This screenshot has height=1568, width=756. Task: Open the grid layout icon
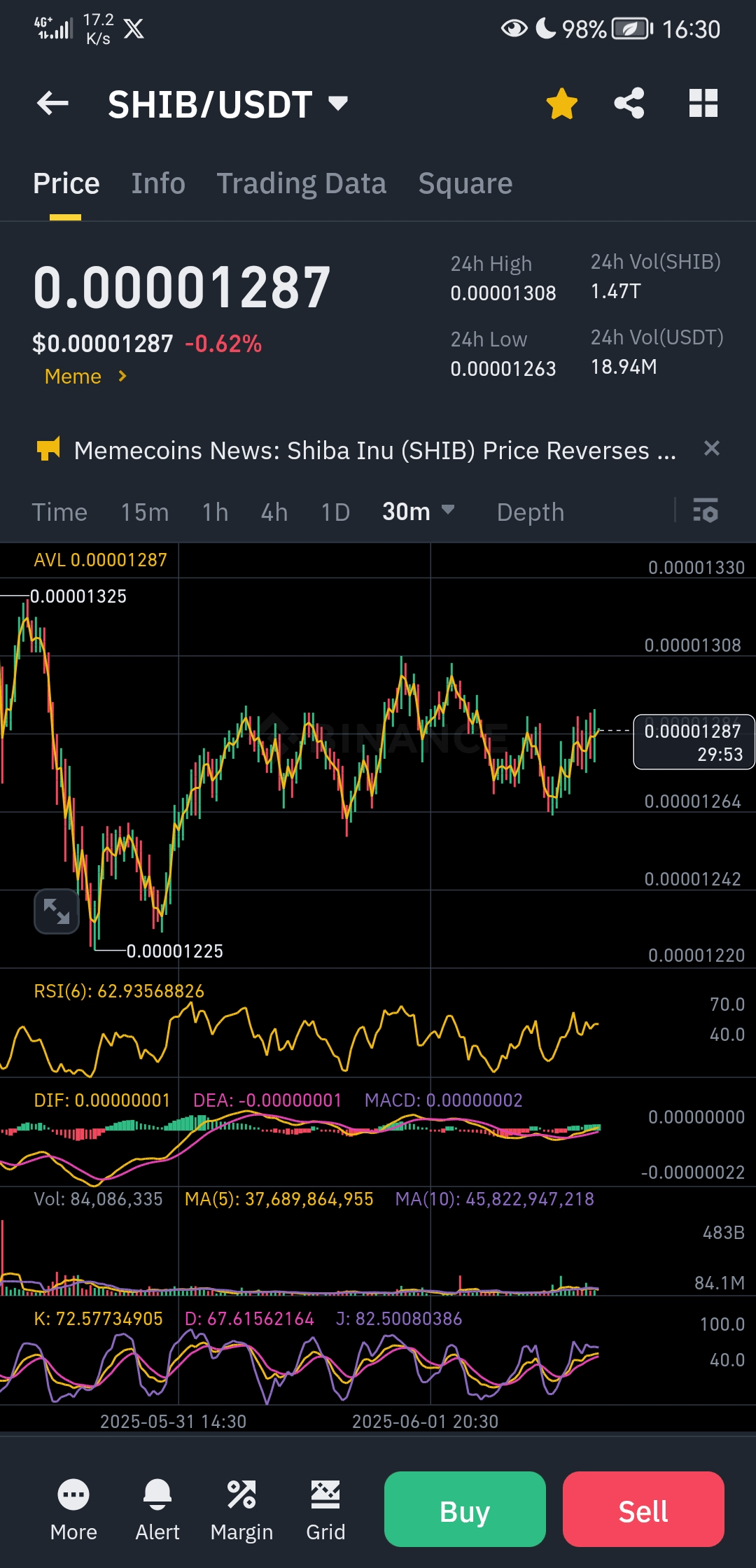click(703, 104)
